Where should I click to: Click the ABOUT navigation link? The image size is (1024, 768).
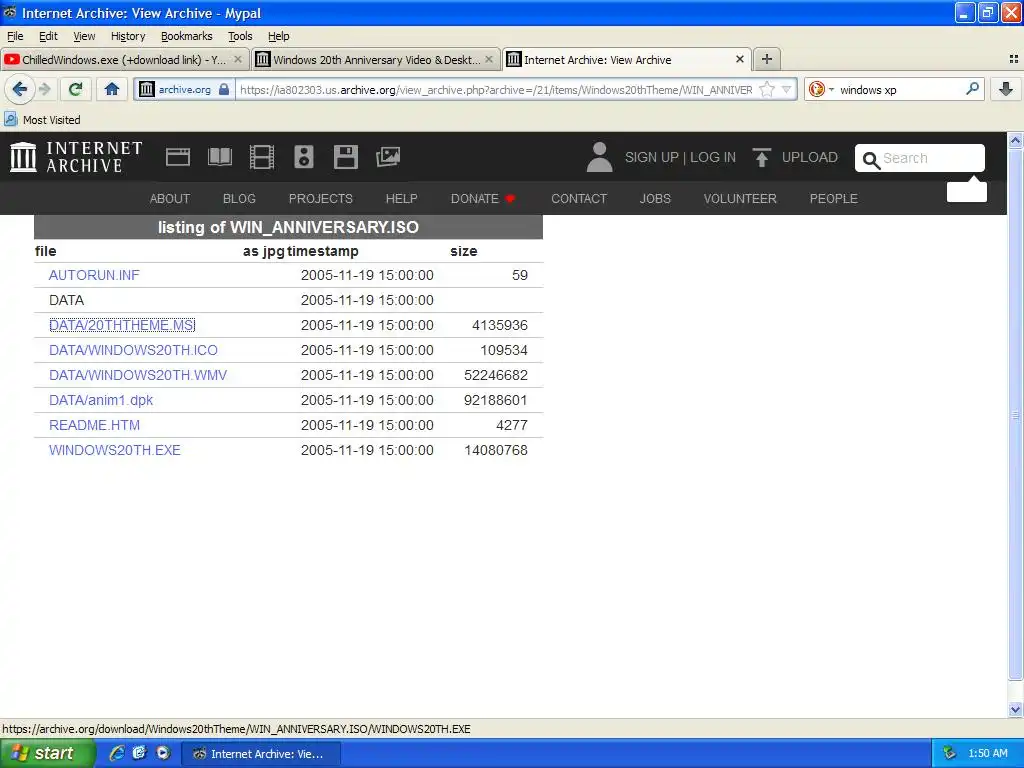coord(170,199)
